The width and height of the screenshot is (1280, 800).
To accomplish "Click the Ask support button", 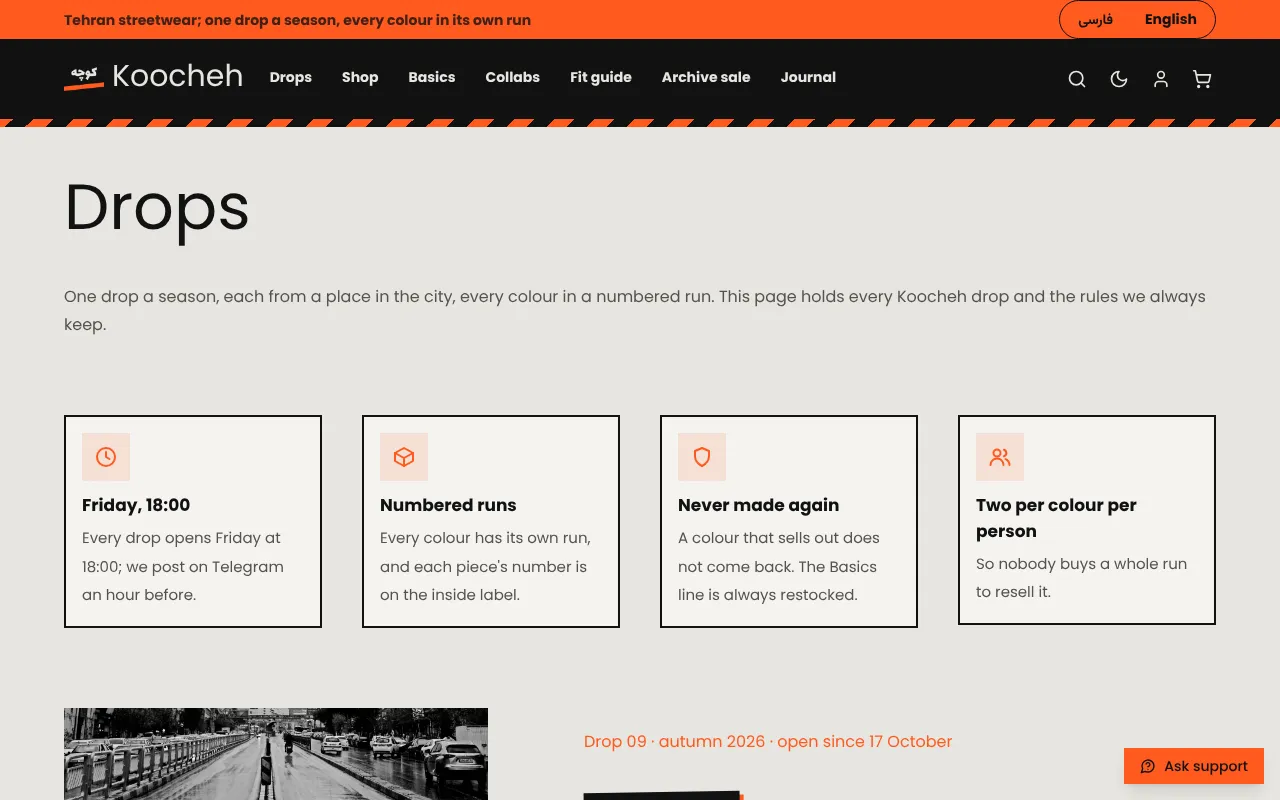I will pos(1194,766).
